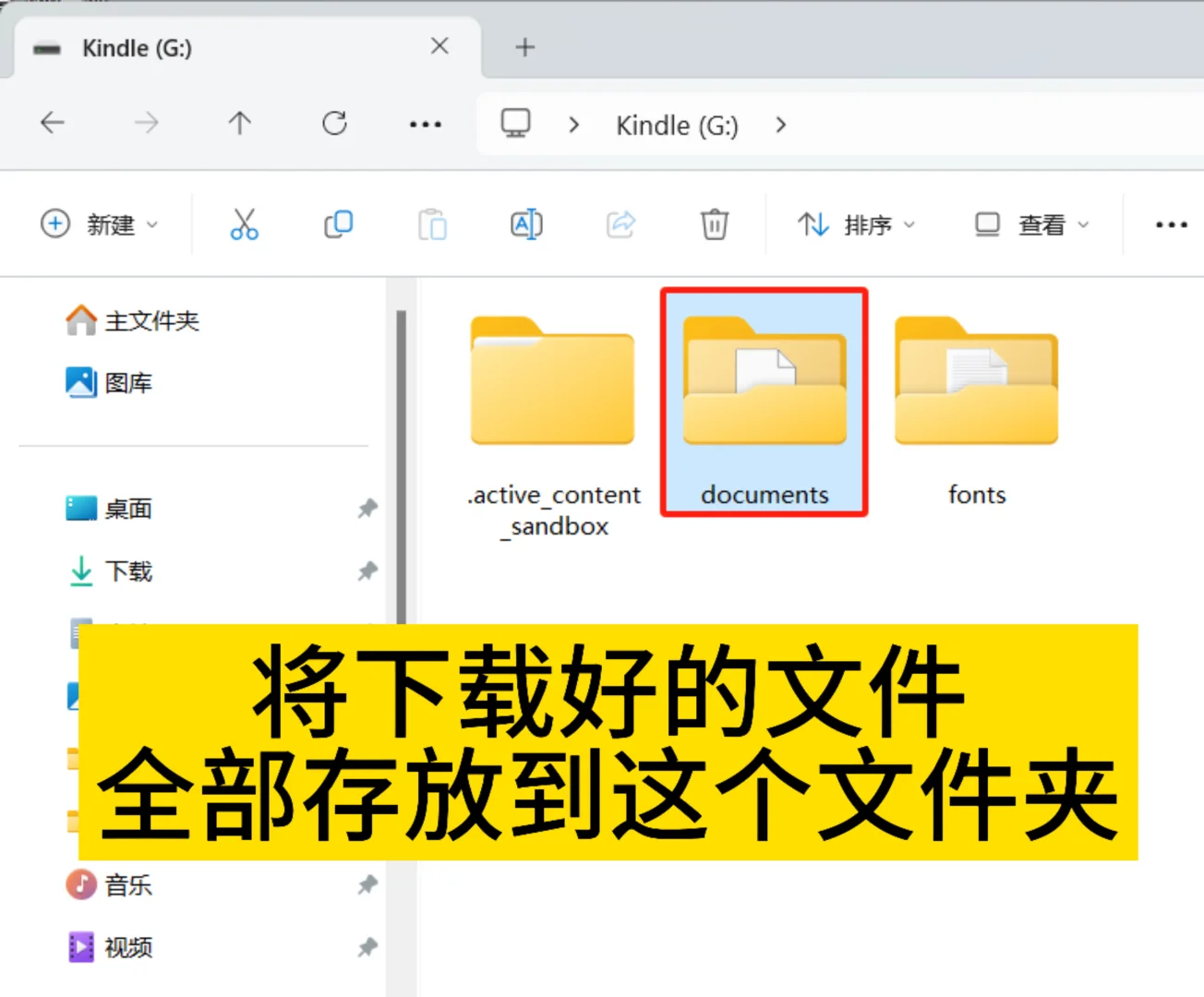Open the 排序 (Sort) dropdown
1204x997 pixels.
click(857, 224)
